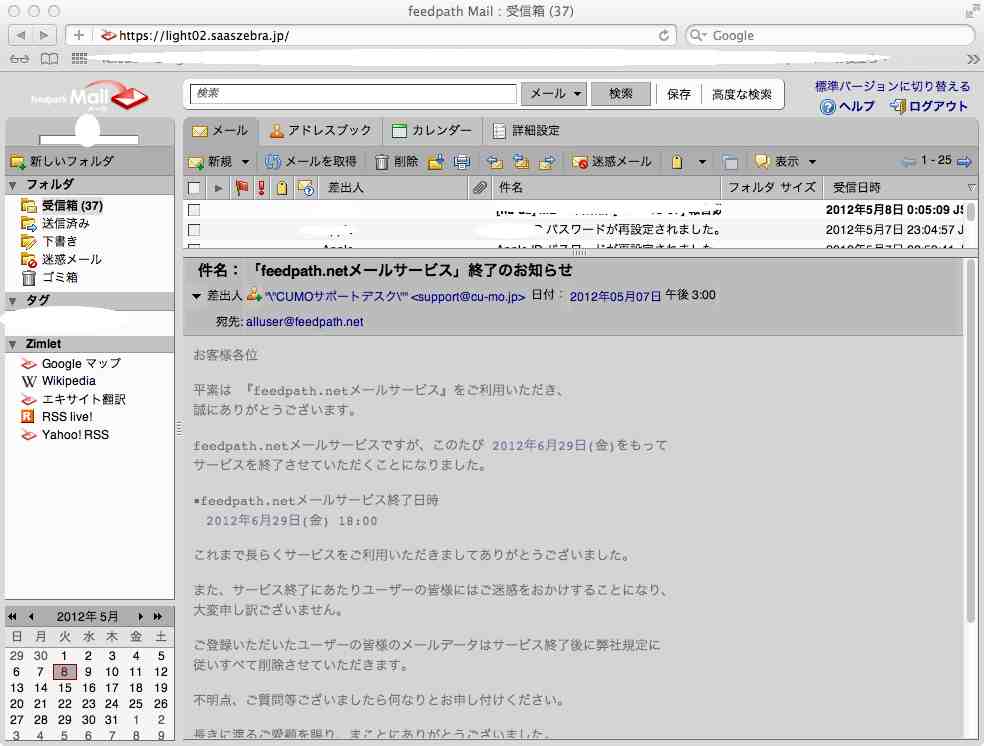Open the メール search type dropdown
The image size is (984, 746).
point(555,94)
